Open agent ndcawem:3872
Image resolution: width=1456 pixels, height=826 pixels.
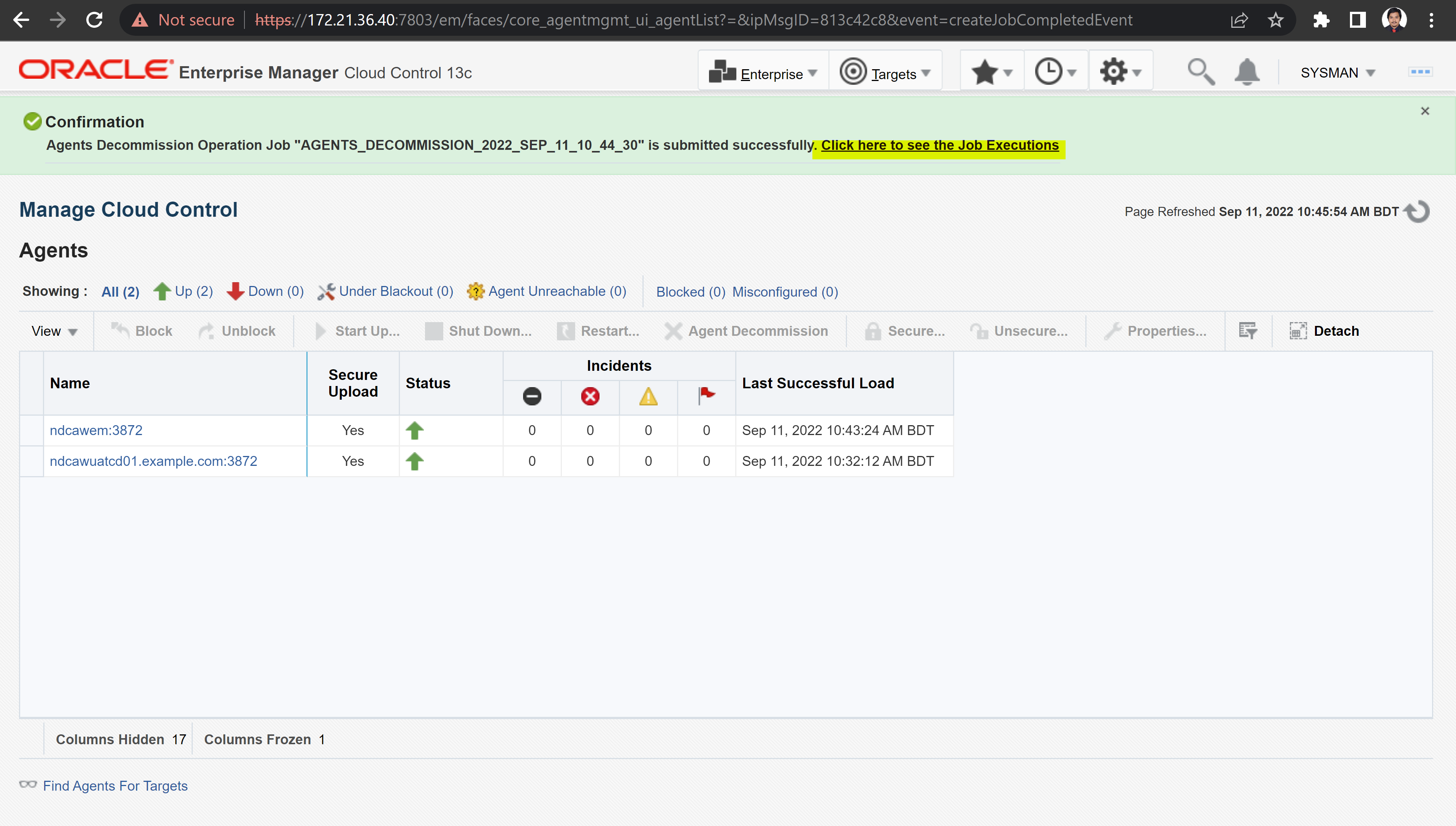(x=96, y=430)
